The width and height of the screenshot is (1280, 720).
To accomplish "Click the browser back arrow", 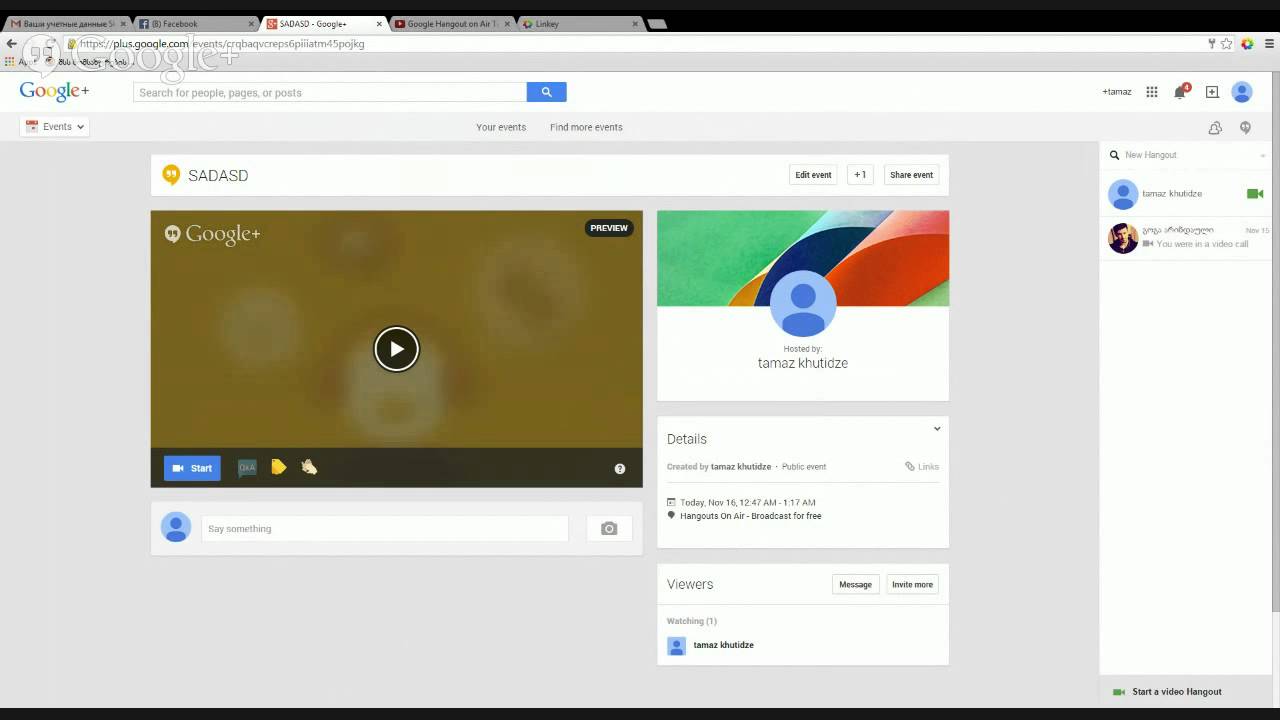I will coord(11,44).
